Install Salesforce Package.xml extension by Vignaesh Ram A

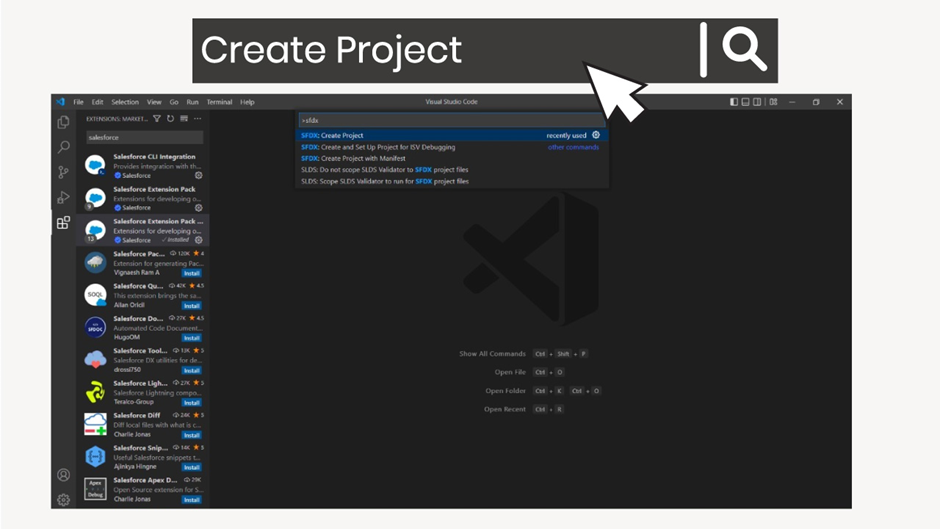tap(192, 273)
